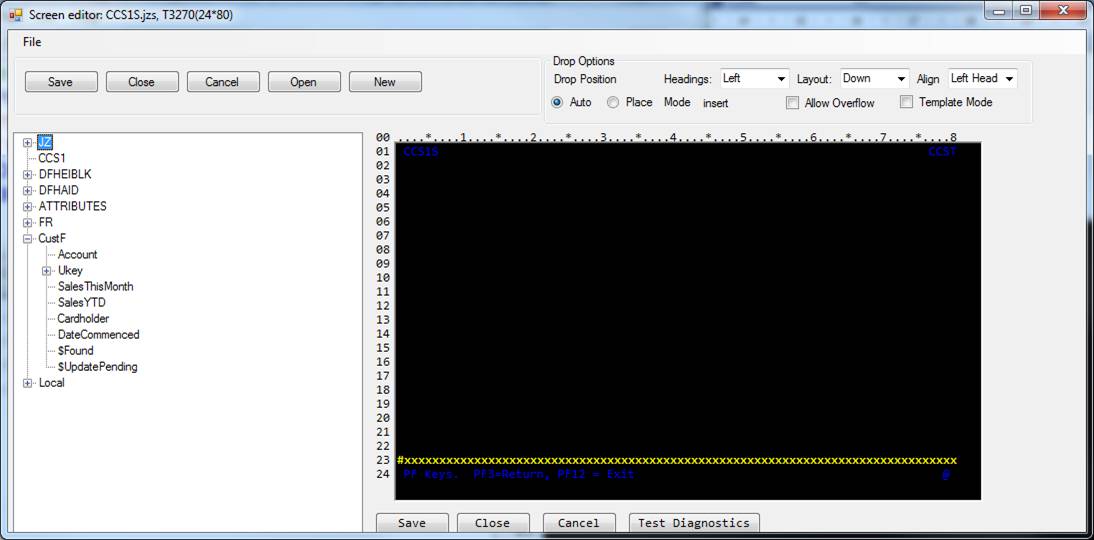The height and width of the screenshot is (540, 1094).
Task: Select the Local tree label
Action: [52, 383]
